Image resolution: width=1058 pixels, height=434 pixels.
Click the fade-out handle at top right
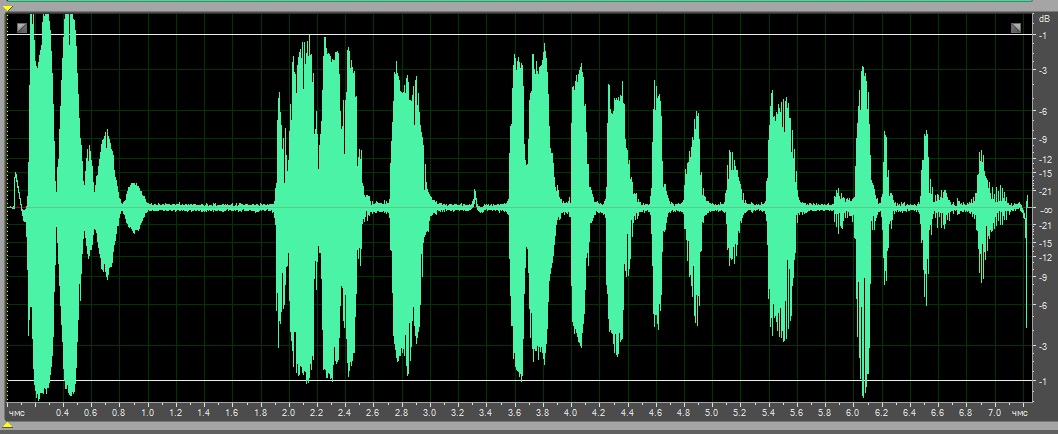[x=1016, y=28]
